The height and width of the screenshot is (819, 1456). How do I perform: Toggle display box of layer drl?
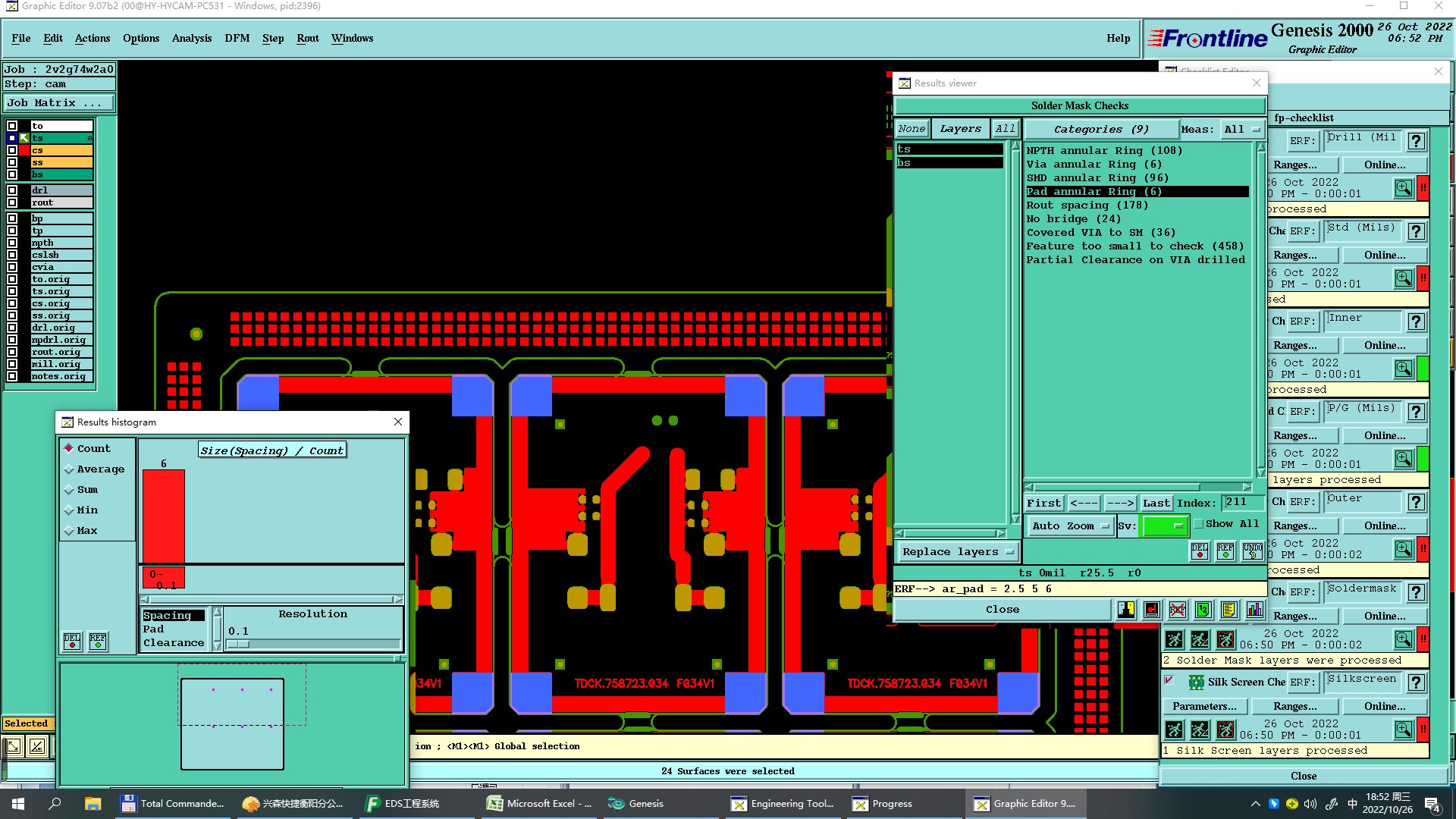pyautogui.click(x=12, y=190)
